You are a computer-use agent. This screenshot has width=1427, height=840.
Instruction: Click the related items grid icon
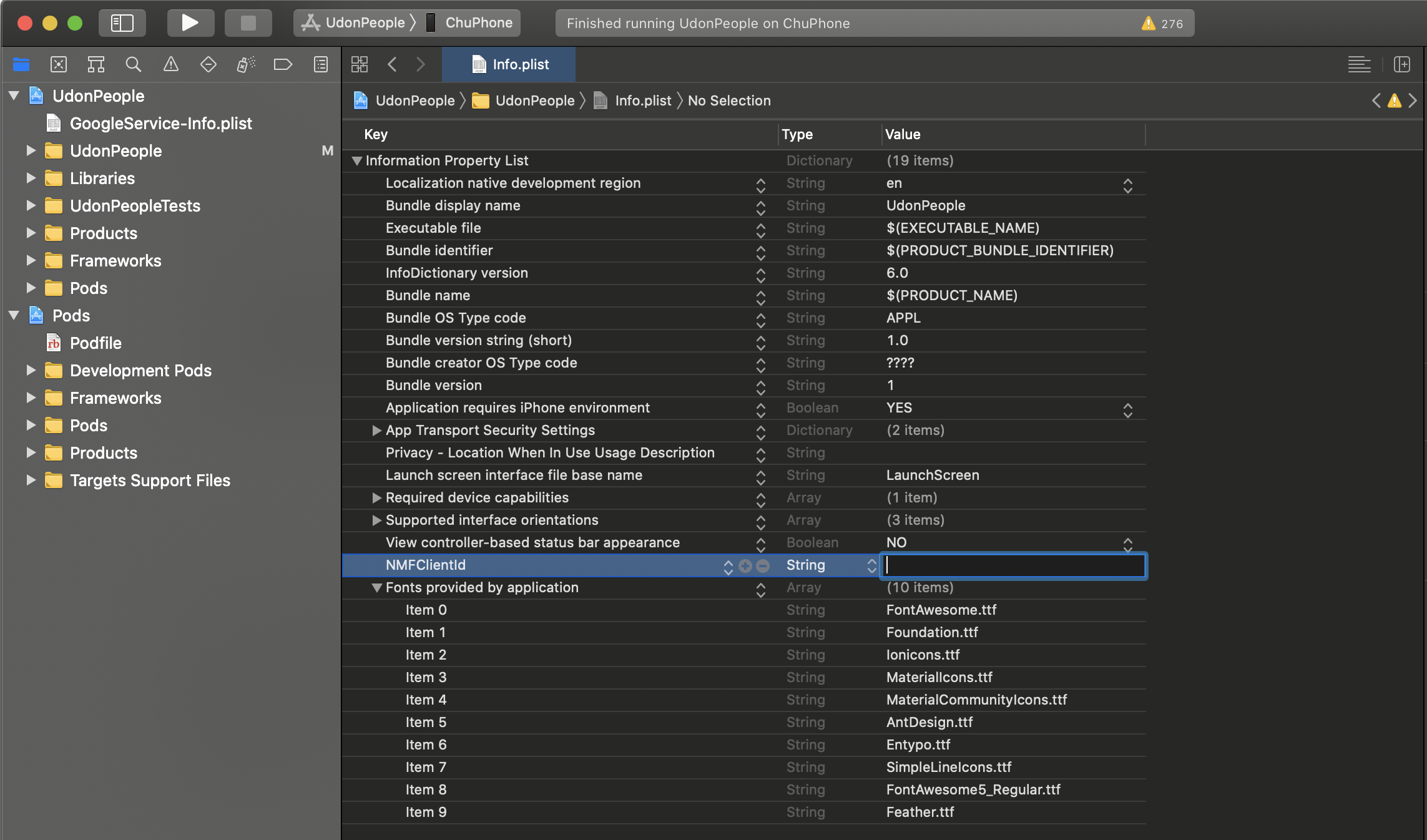pyautogui.click(x=360, y=64)
